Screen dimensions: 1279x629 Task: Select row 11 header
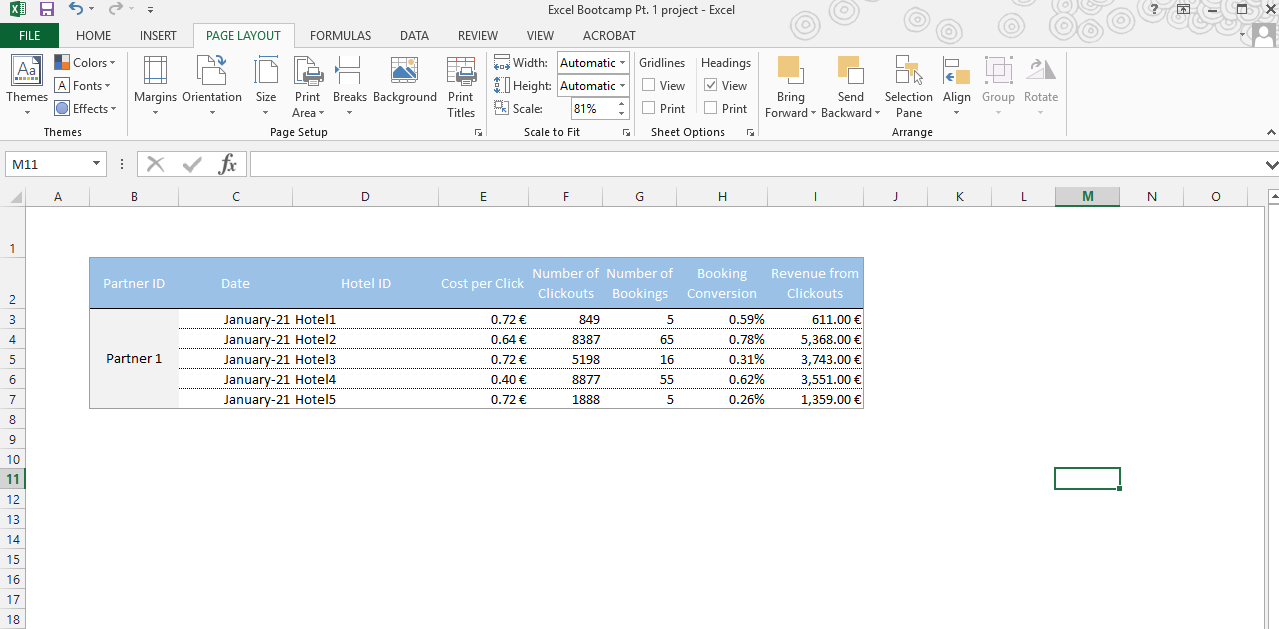point(13,479)
